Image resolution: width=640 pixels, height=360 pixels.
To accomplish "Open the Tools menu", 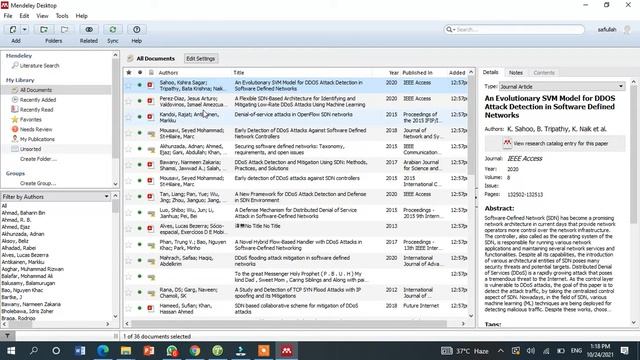I will pos(62,16).
